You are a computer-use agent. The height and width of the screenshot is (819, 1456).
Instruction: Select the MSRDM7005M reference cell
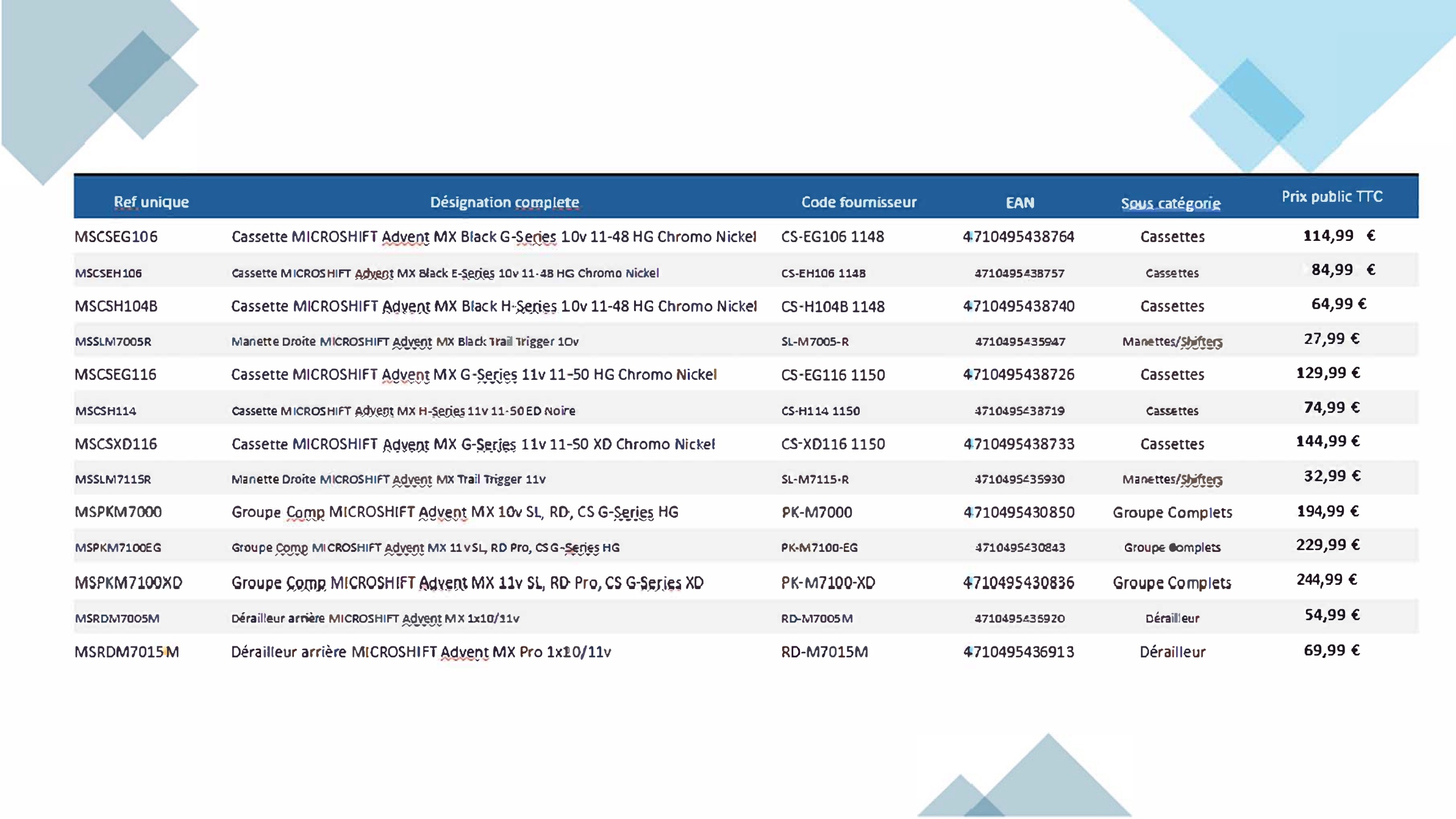click(117, 618)
